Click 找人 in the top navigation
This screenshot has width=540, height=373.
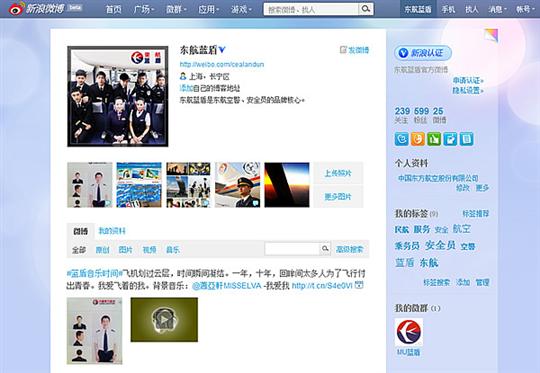[471, 9]
